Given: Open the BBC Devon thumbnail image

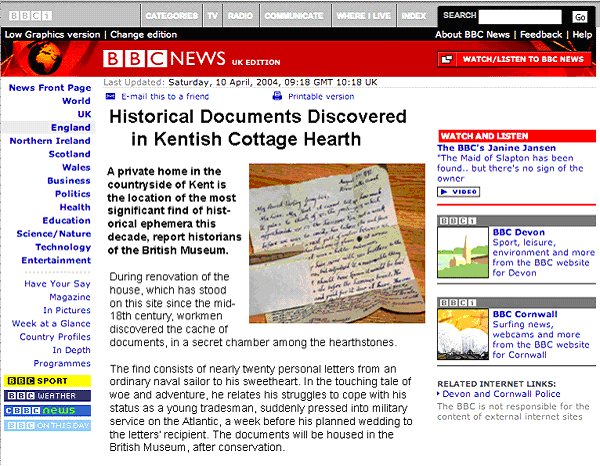Looking at the screenshot, I should click(463, 252).
